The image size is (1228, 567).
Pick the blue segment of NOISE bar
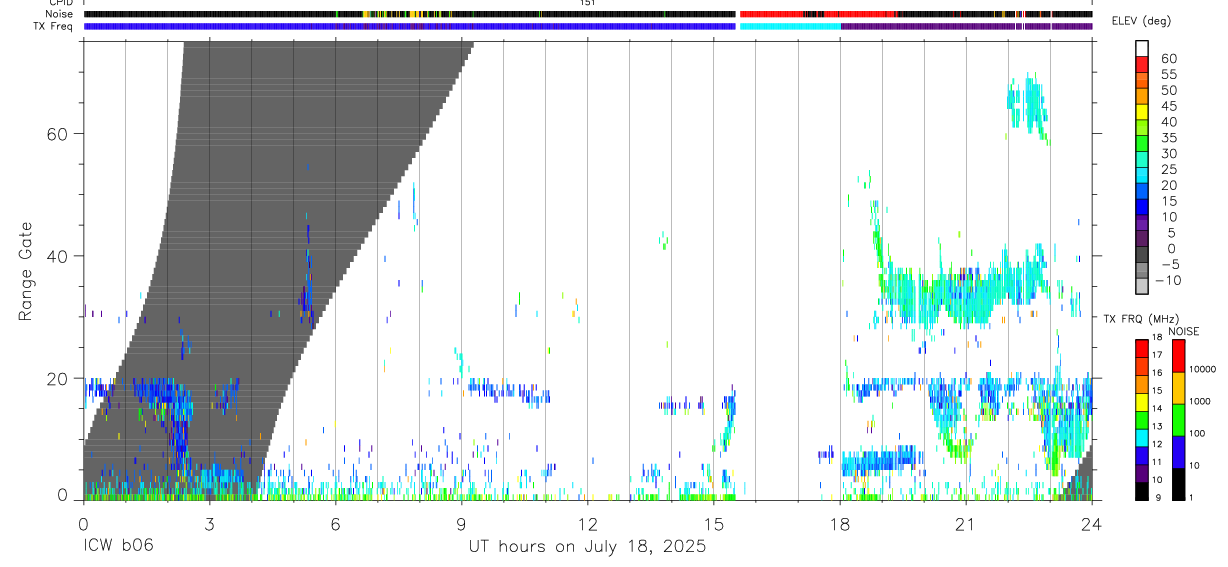1178,452
